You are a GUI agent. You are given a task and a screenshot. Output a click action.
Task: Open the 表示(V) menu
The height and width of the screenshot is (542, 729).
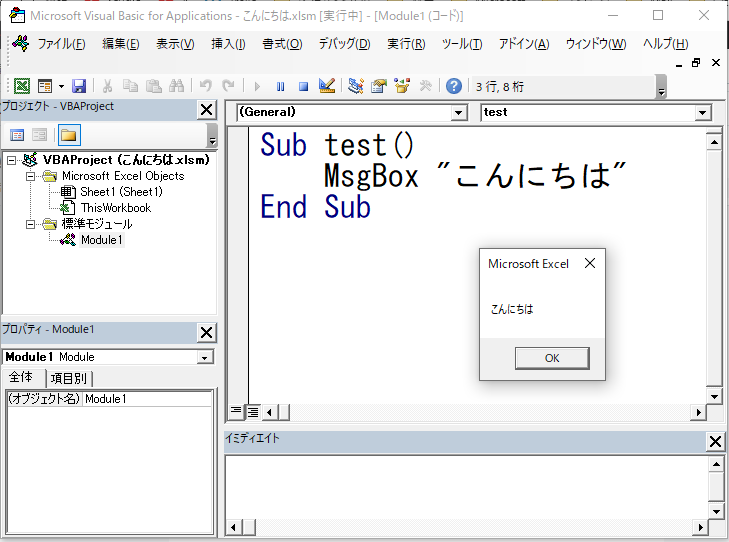(175, 44)
